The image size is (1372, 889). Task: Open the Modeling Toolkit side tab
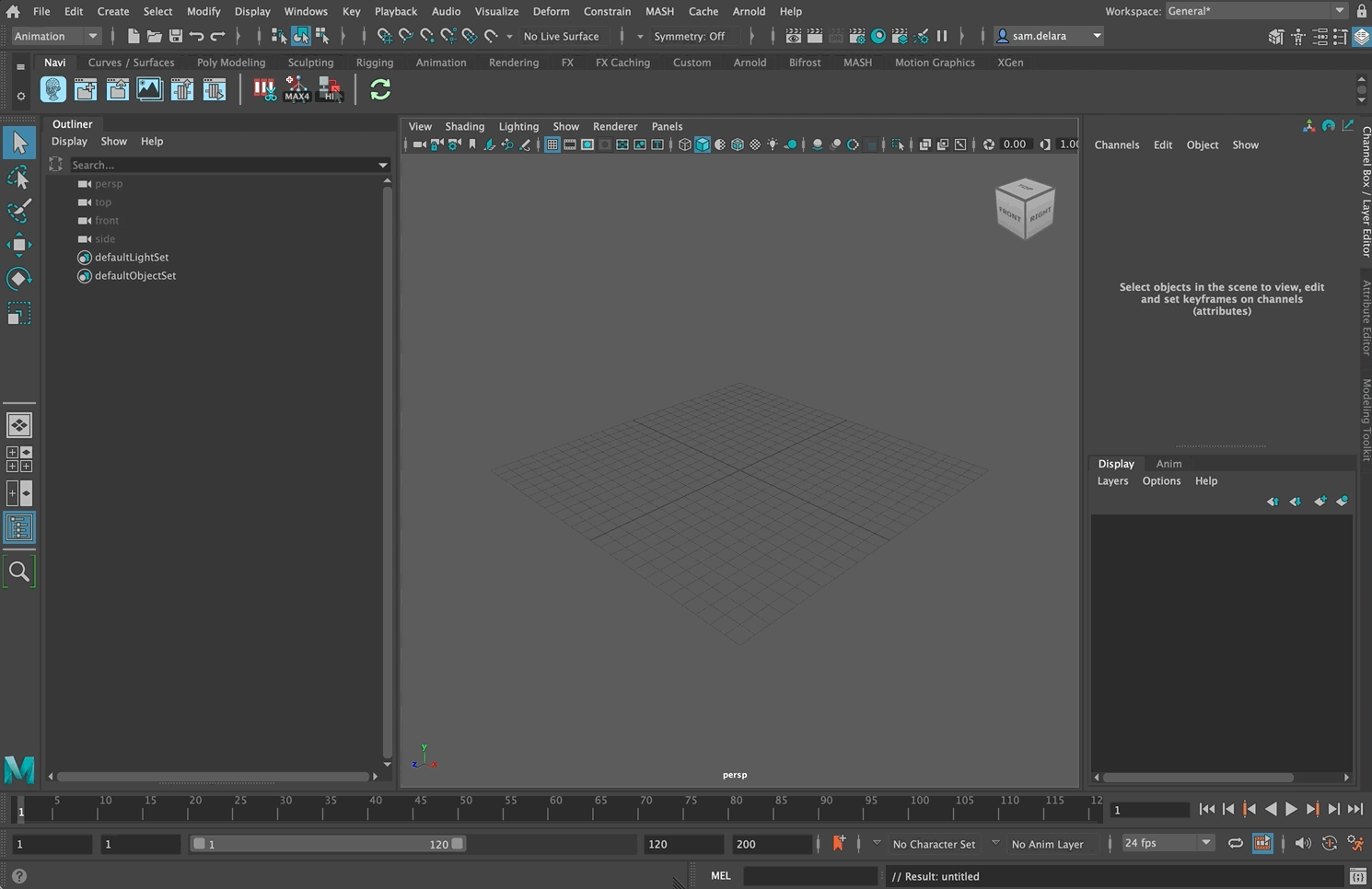[1366, 419]
